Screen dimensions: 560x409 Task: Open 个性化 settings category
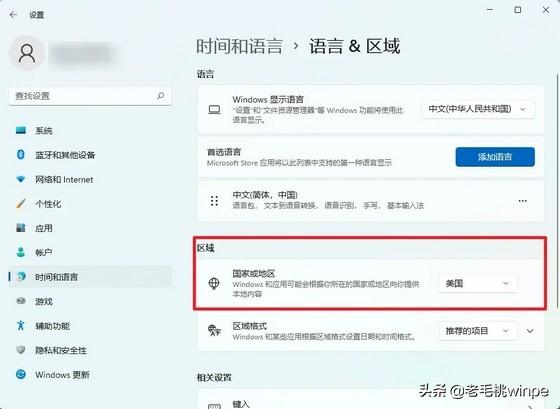[x=90, y=204]
